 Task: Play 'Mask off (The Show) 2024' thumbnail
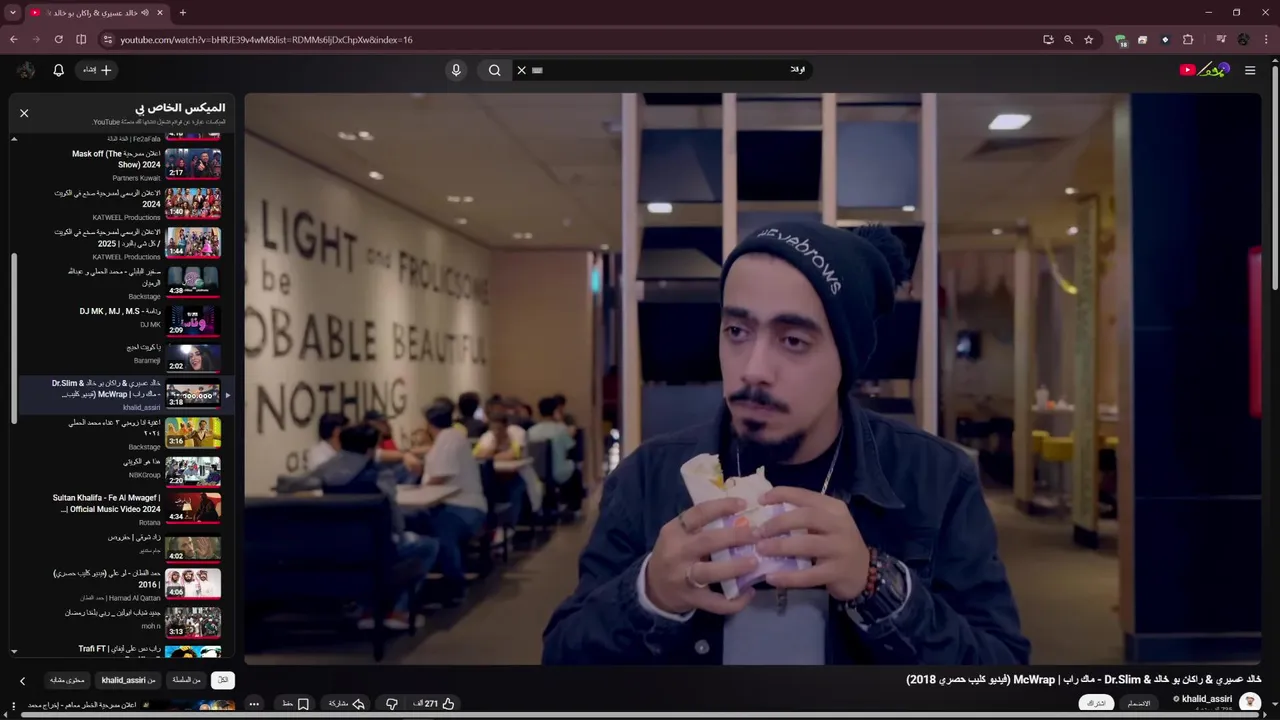click(193, 164)
